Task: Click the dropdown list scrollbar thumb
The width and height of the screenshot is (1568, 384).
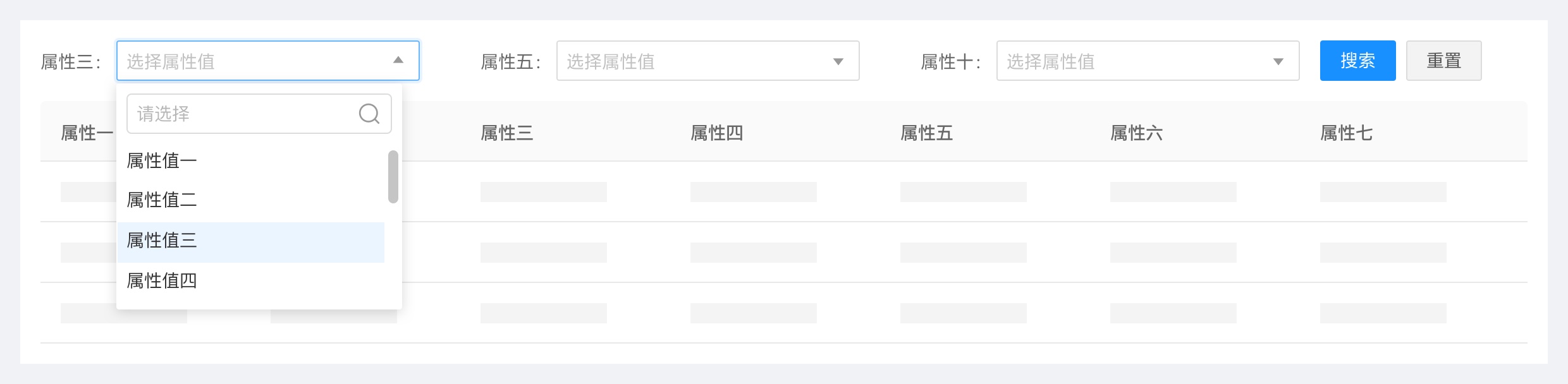Action: click(393, 177)
